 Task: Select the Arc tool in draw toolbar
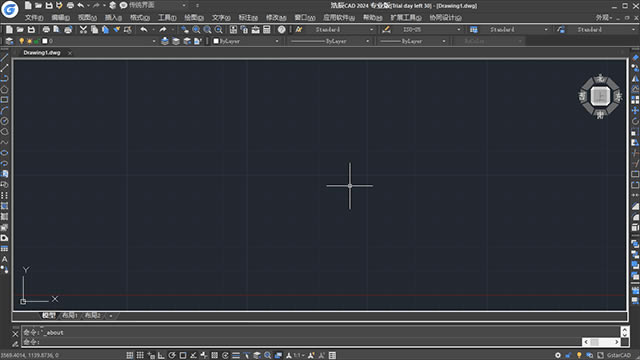pyautogui.click(x=4, y=110)
